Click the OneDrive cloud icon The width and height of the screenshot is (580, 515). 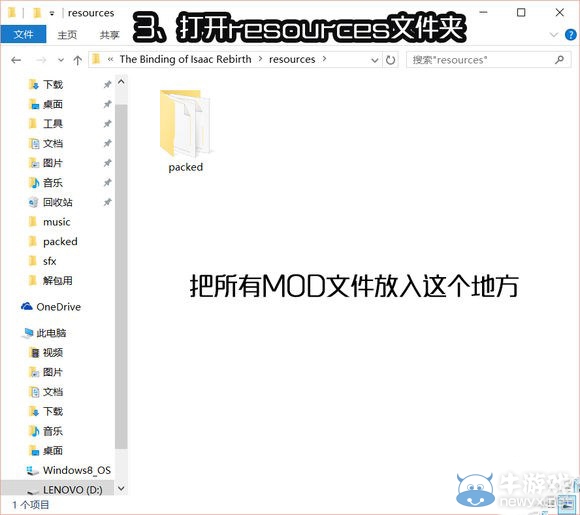pyautogui.click(x=27, y=306)
